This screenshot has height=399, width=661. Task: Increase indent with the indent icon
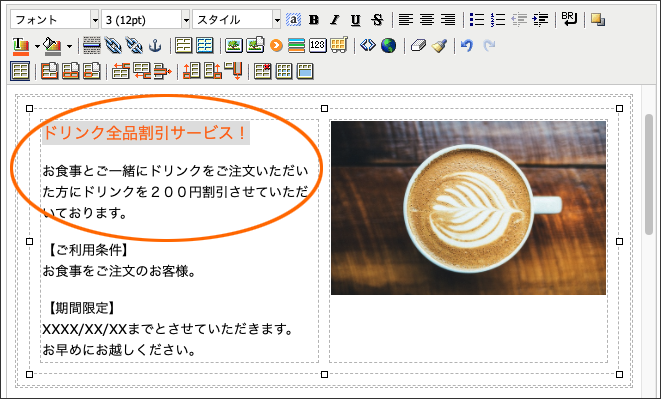tap(540, 20)
